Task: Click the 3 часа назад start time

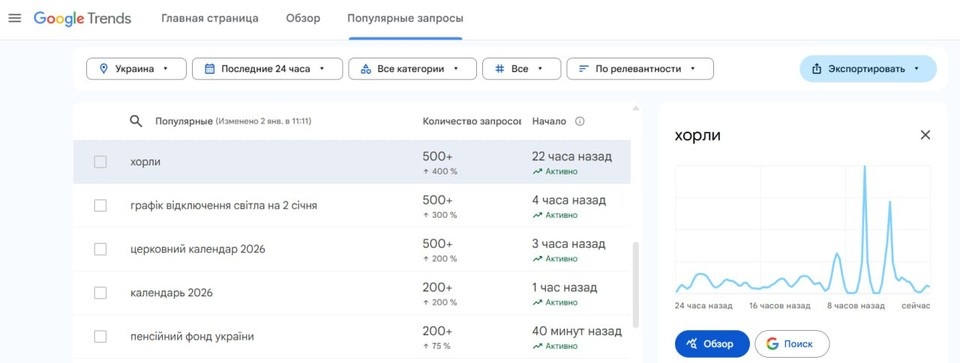Action: coord(569,244)
